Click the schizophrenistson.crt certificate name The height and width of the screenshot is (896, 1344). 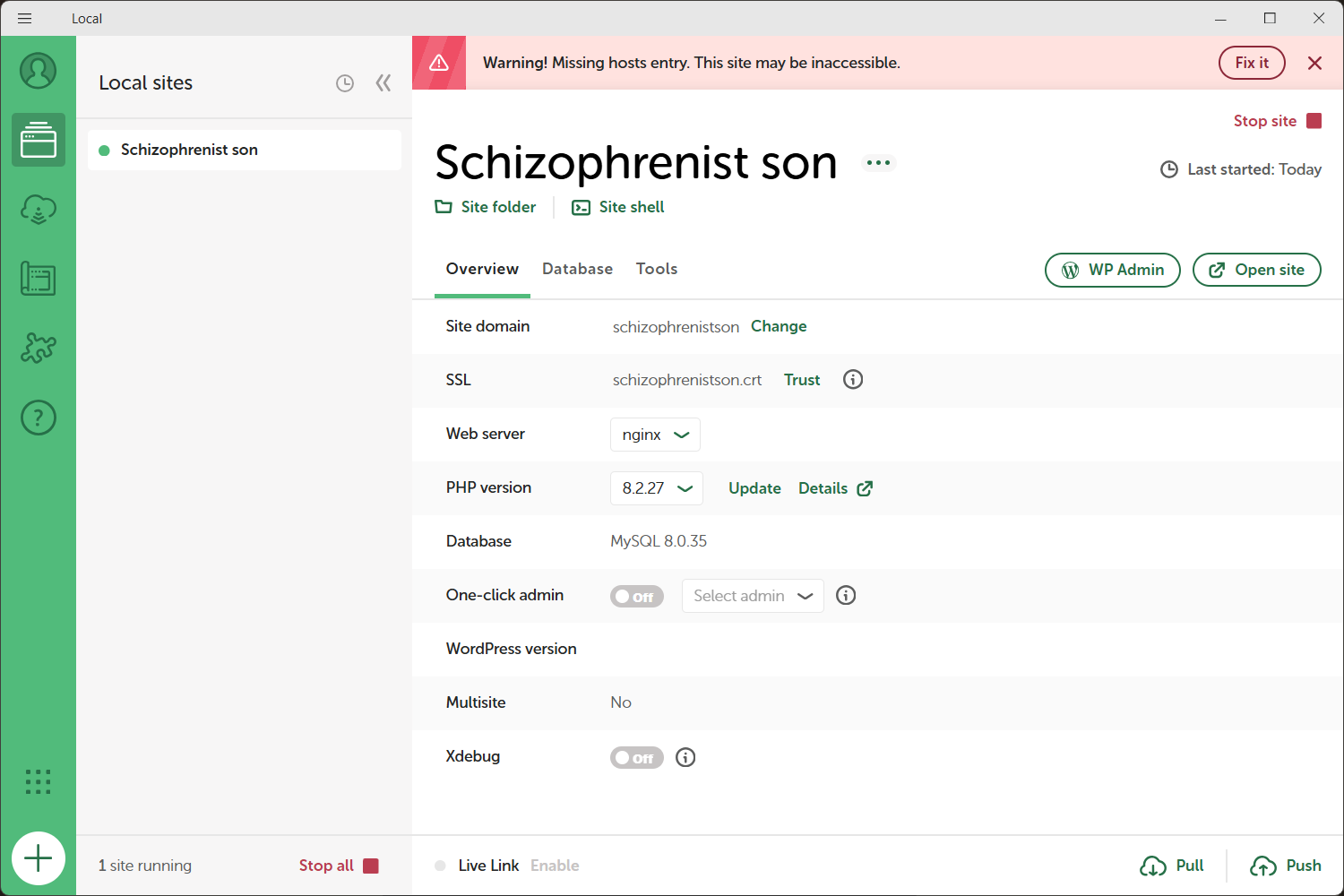(x=687, y=380)
